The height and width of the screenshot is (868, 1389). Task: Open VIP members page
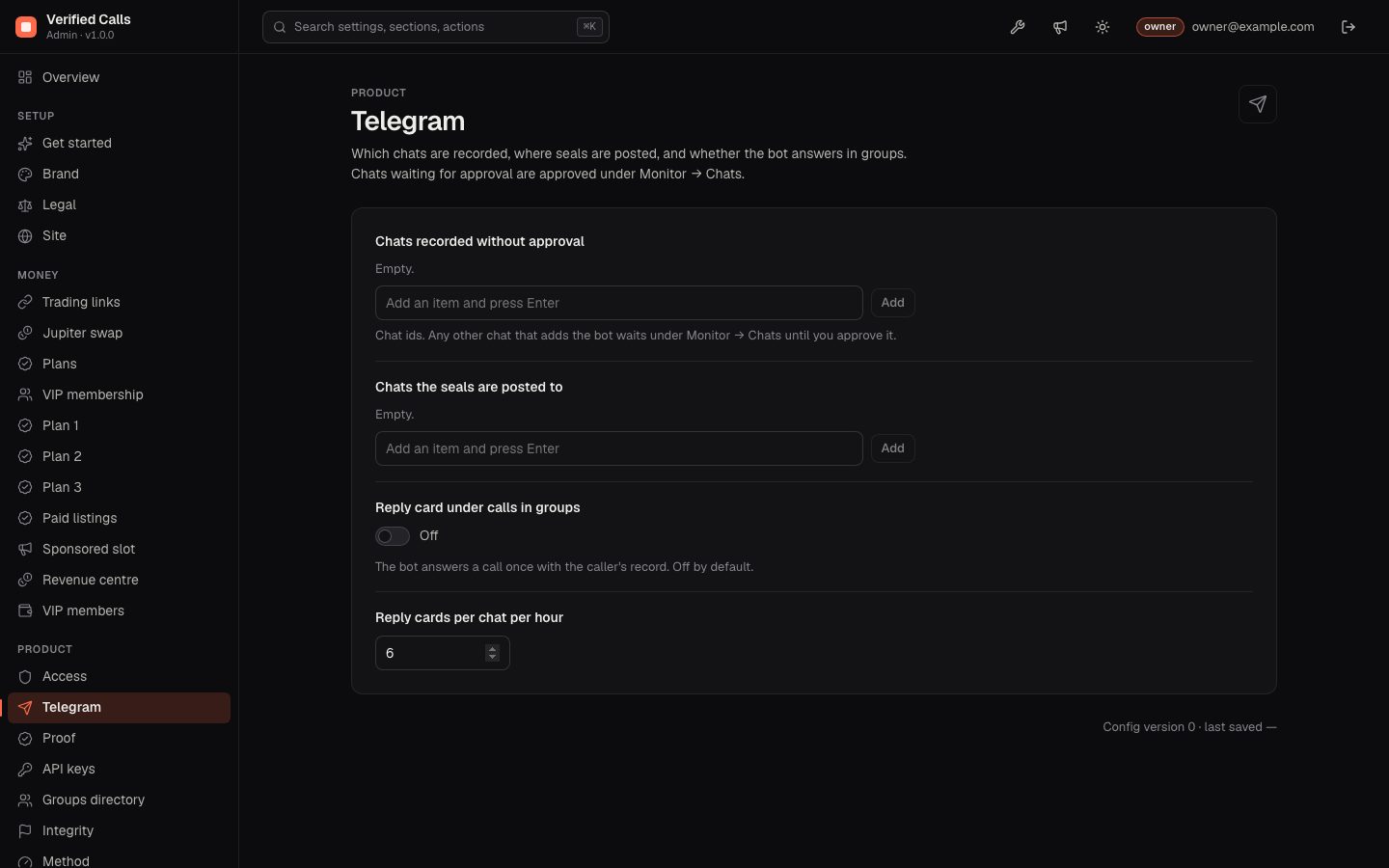pos(119,610)
